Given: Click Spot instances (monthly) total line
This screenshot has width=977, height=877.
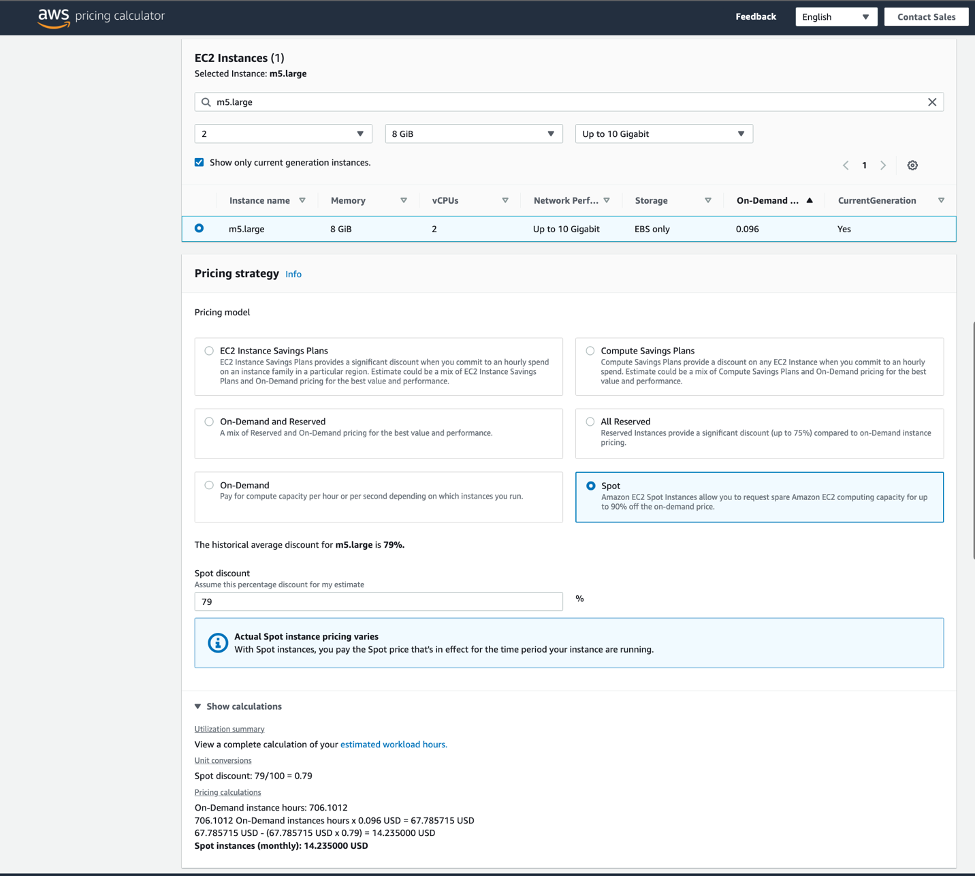Looking at the screenshot, I should (x=281, y=846).
